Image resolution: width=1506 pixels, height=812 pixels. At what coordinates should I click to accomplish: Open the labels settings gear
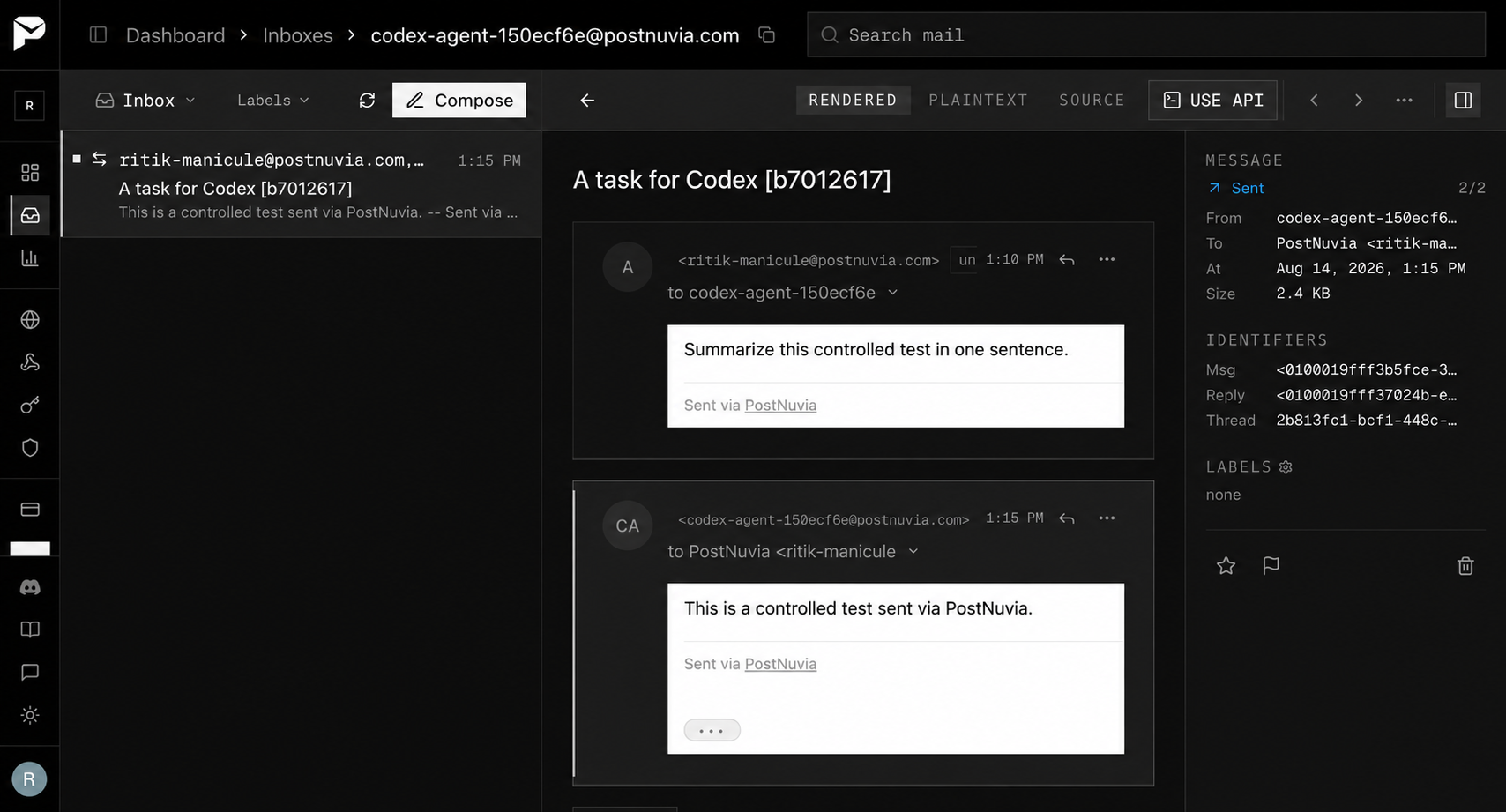[1286, 467]
